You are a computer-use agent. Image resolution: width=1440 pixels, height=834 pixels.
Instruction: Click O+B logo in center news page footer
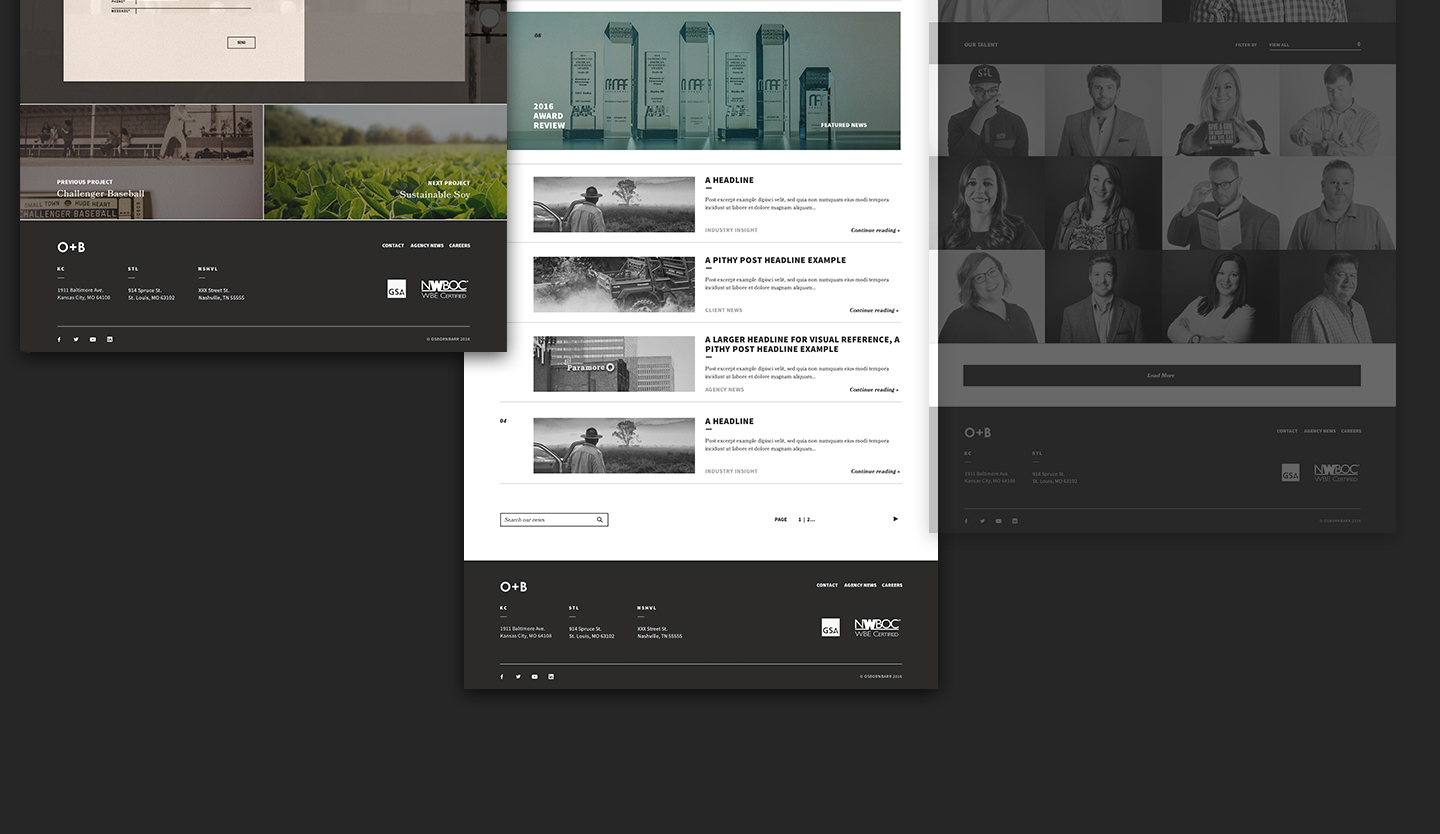tap(514, 587)
